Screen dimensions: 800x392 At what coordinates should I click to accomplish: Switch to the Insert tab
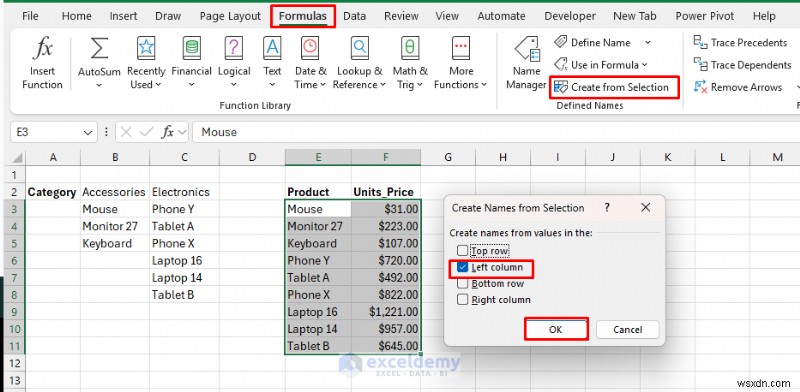pyautogui.click(x=123, y=16)
